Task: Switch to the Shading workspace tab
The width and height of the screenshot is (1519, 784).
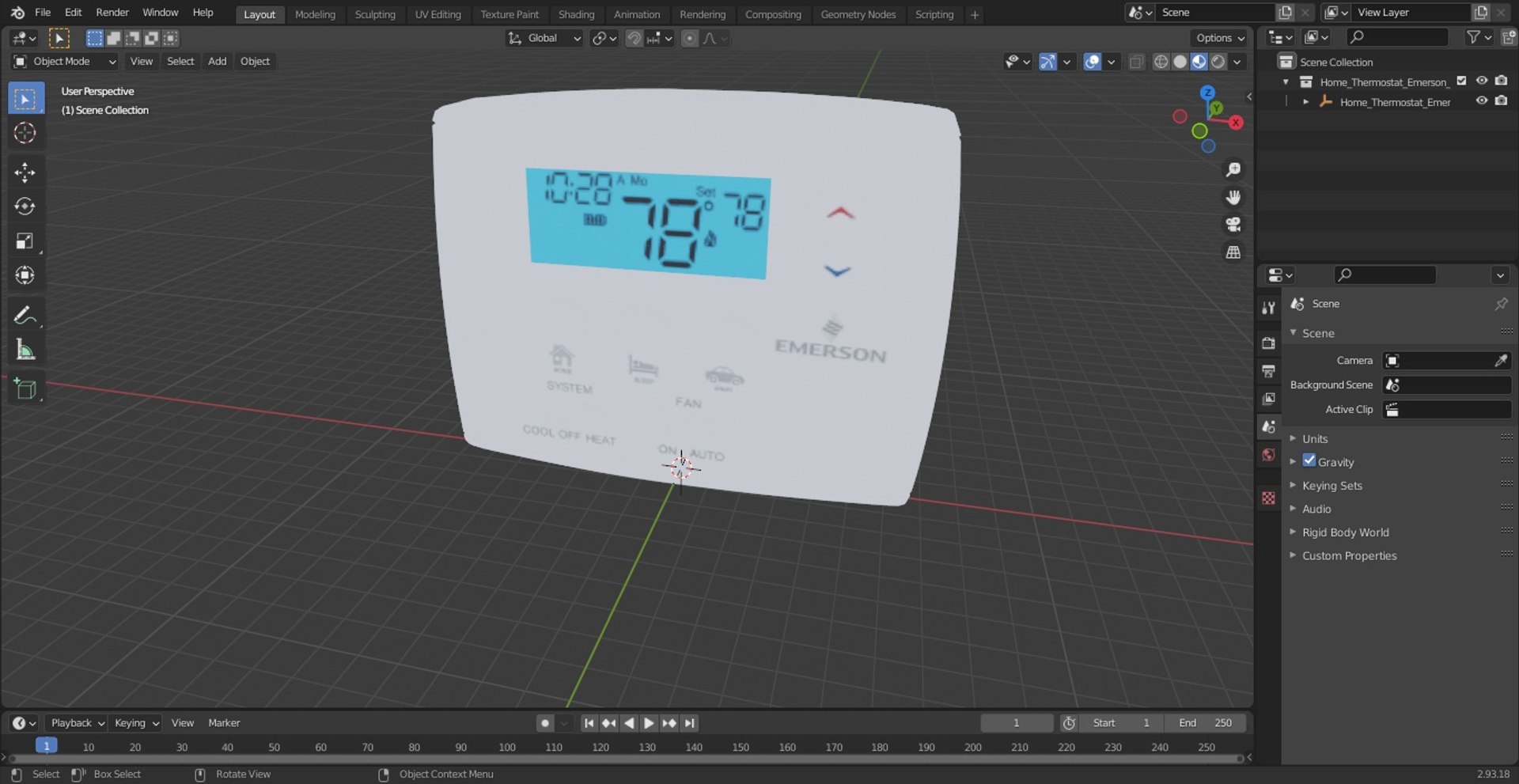Action: point(576,14)
